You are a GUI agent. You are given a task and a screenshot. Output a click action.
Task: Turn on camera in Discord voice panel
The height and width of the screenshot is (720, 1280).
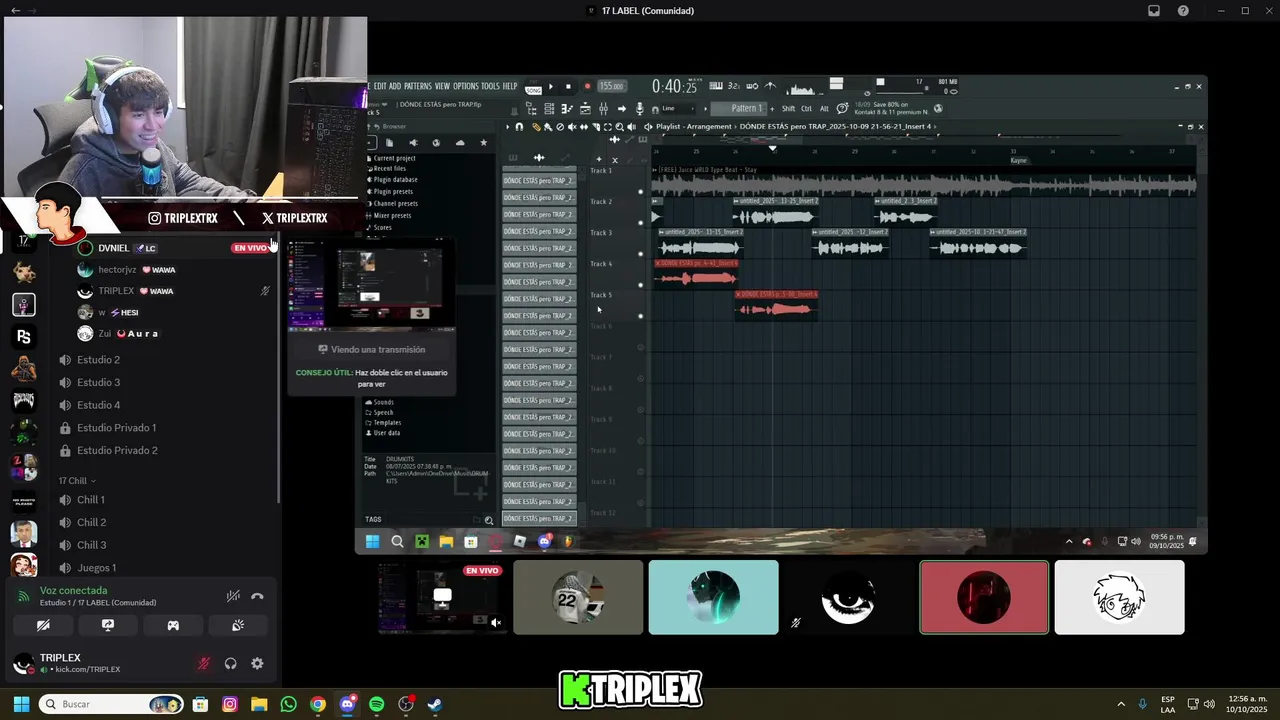[x=43, y=625]
